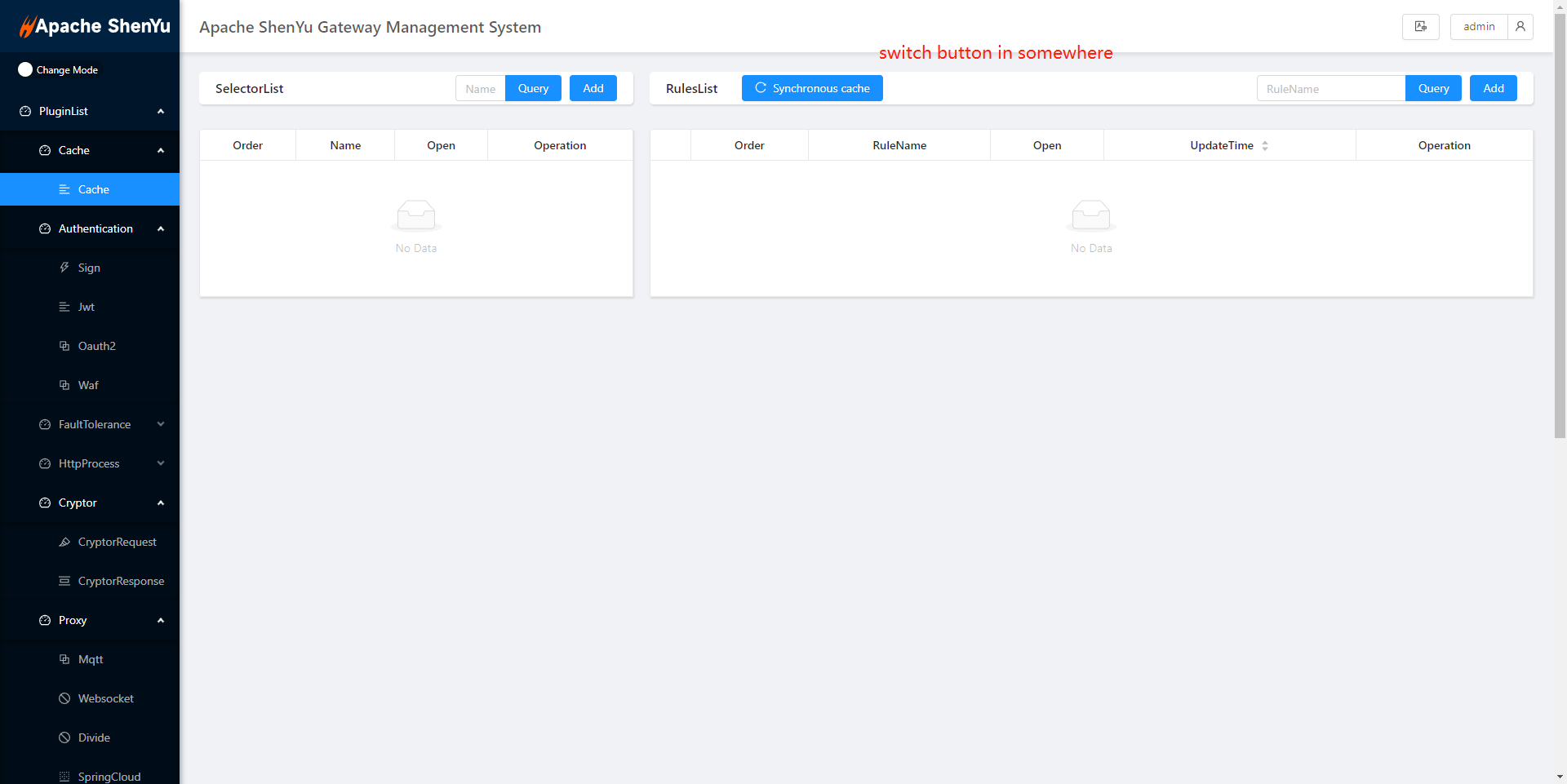The height and width of the screenshot is (784, 1567).
Task: Open the Oauth2 plugin page
Action: (x=90, y=346)
